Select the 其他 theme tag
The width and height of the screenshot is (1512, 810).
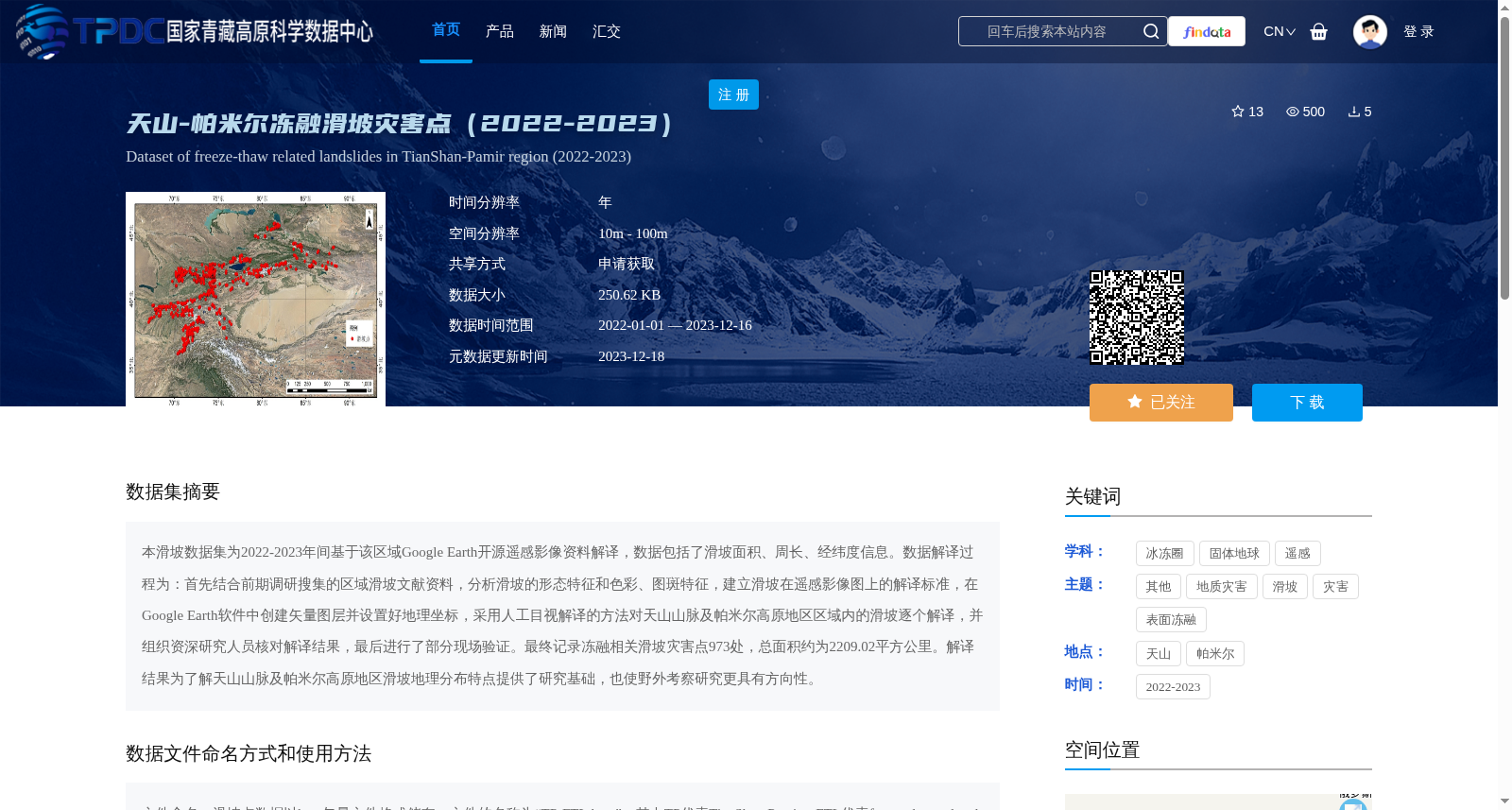coord(1159,587)
